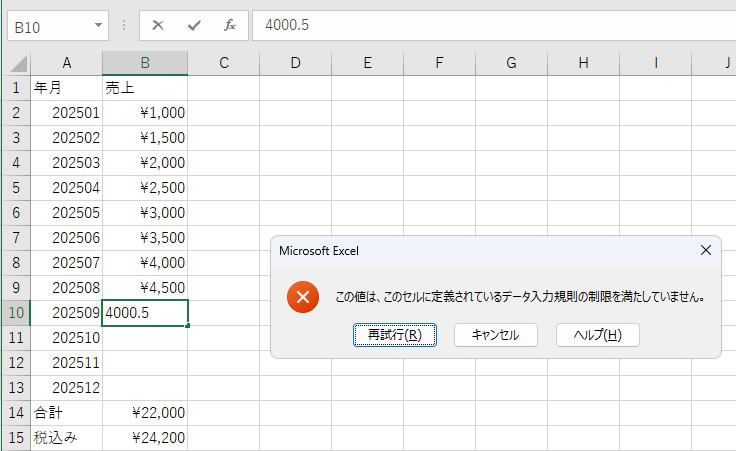736x451 pixels.
Task: Click cell containing 202511
Action: (x=67, y=363)
